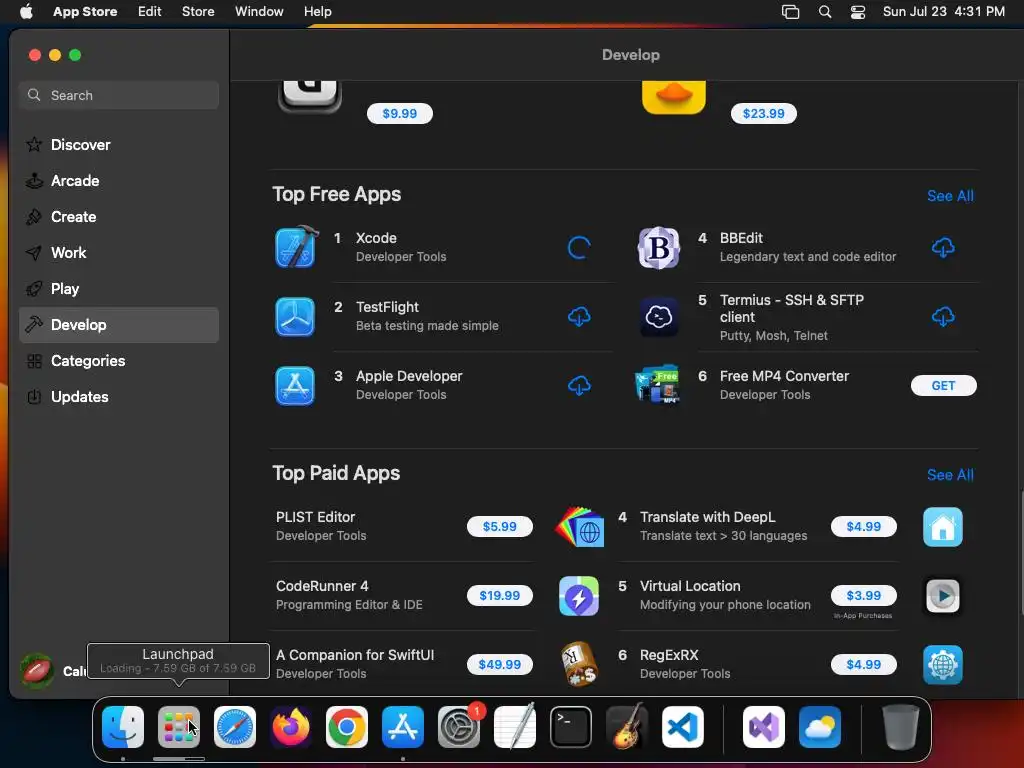This screenshot has height=768, width=1024.
Task: Open Finder from the Dock
Action: [x=123, y=727]
